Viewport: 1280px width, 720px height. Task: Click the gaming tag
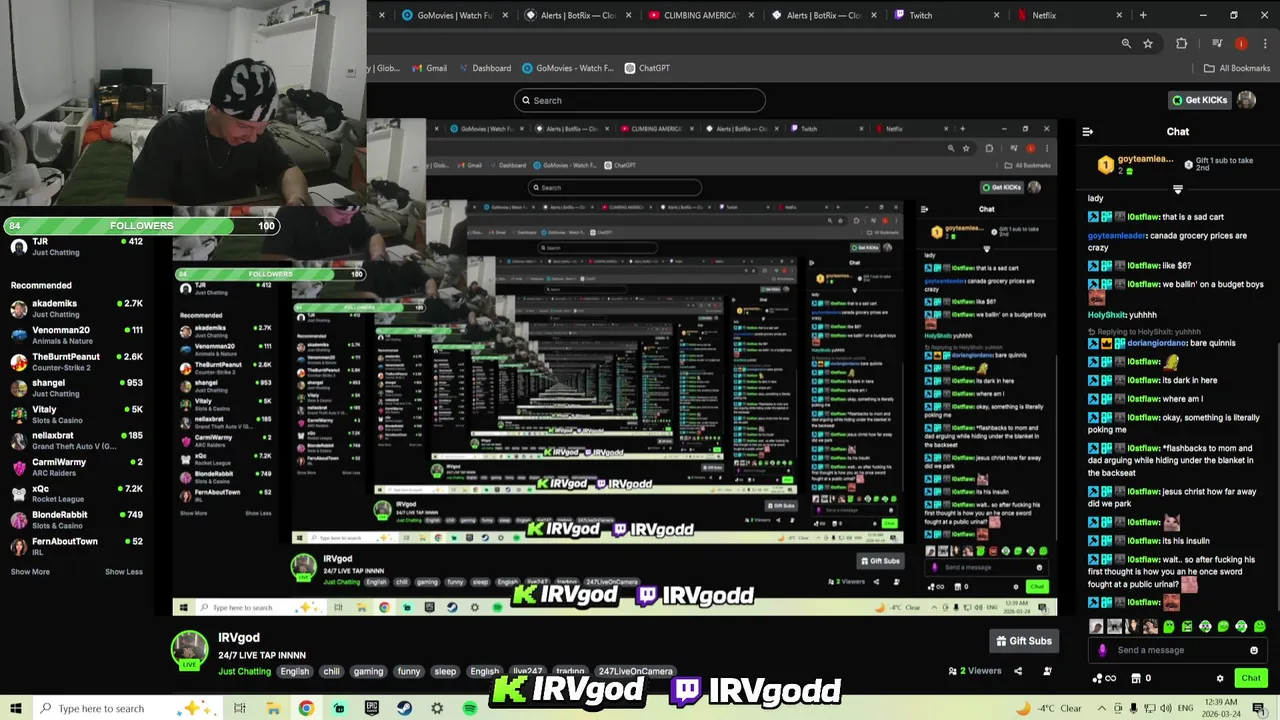(368, 672)
